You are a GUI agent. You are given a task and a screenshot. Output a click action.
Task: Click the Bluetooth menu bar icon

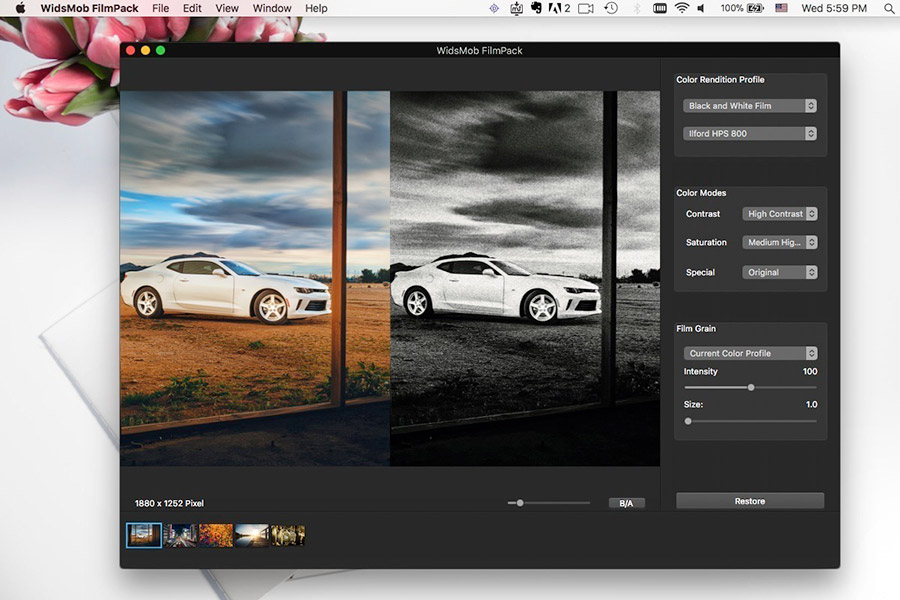point(637,8)
